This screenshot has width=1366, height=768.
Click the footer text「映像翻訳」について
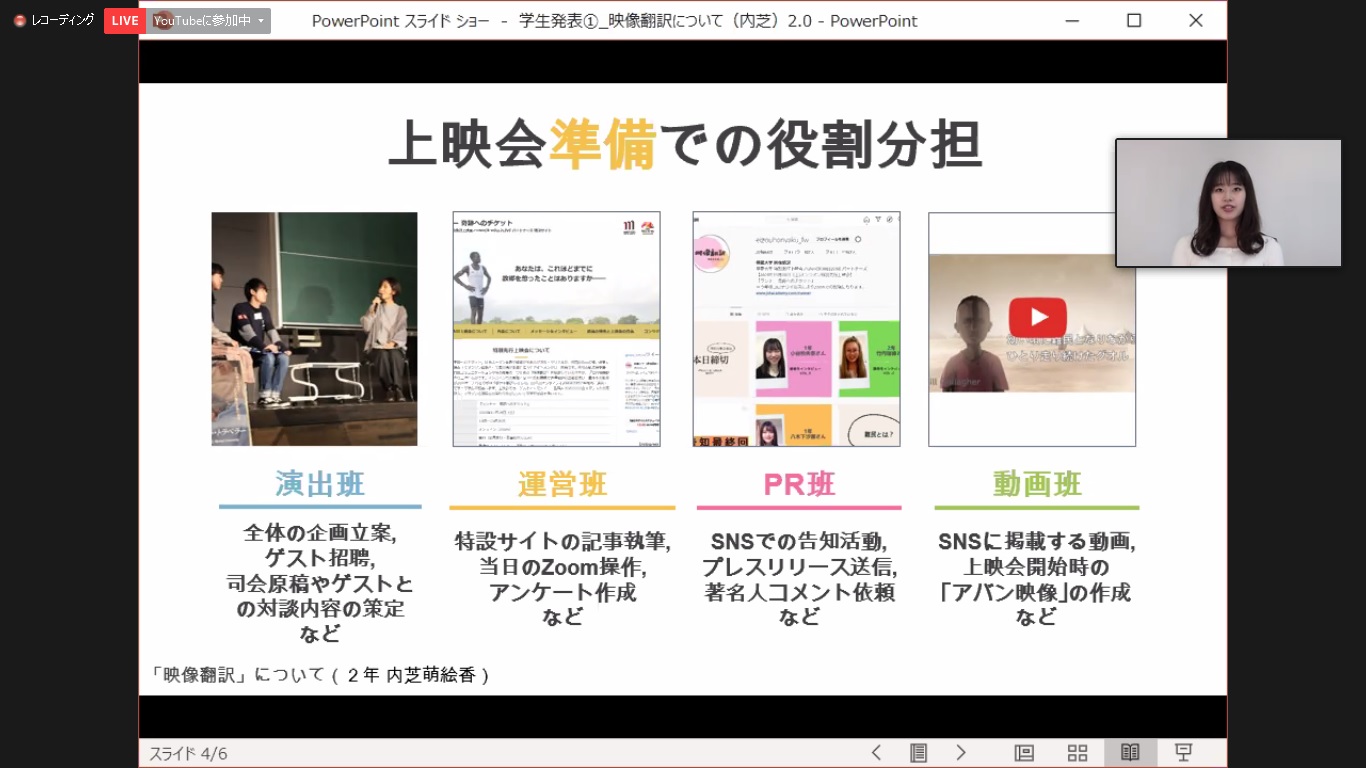(x=319, y=675)
